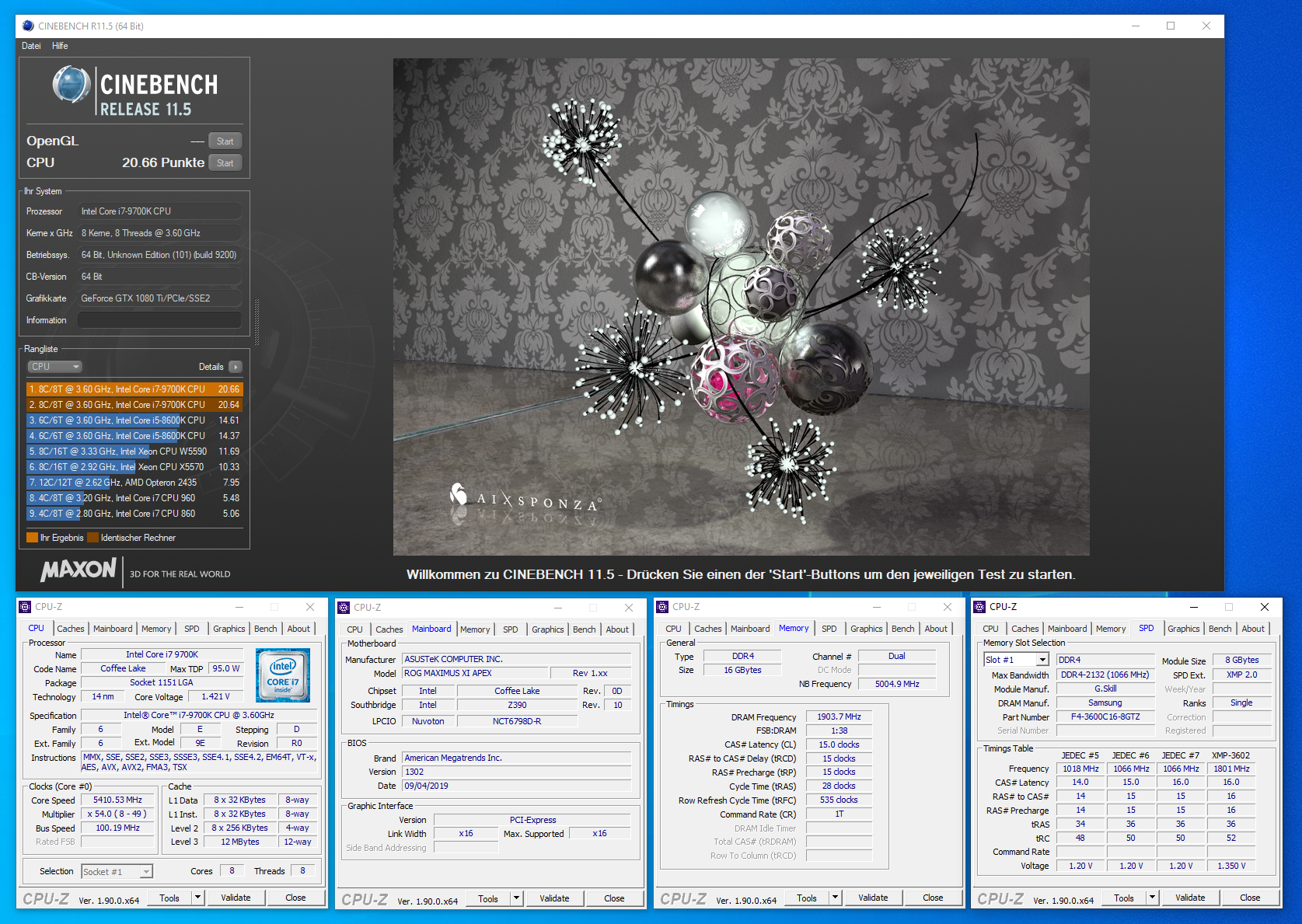Click the Model field ROG MAXIMUS XI APEX
This screenshot has width=1302, height=924.
point(475,673)
